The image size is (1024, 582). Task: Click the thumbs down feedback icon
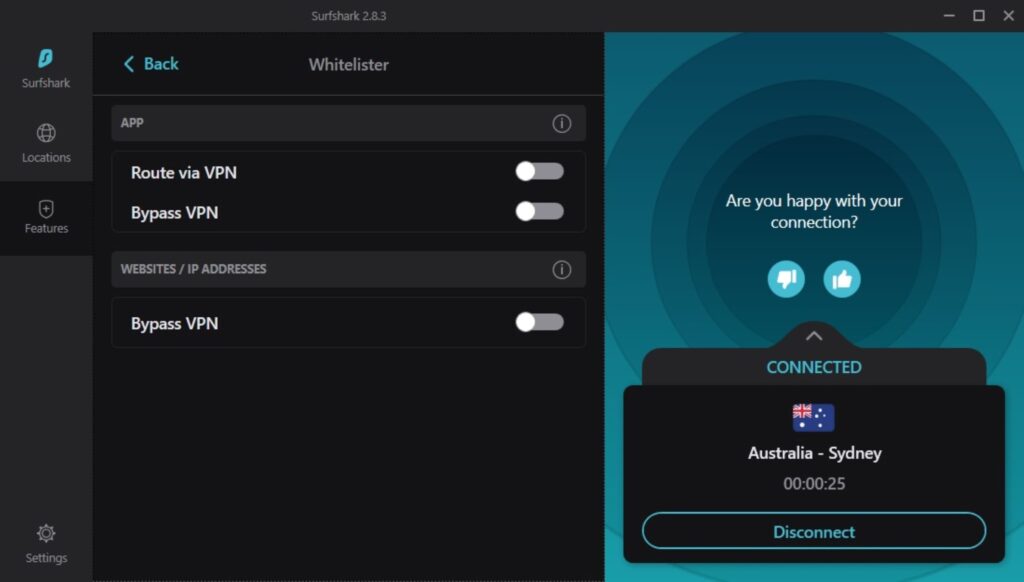[x=786, y=279]
